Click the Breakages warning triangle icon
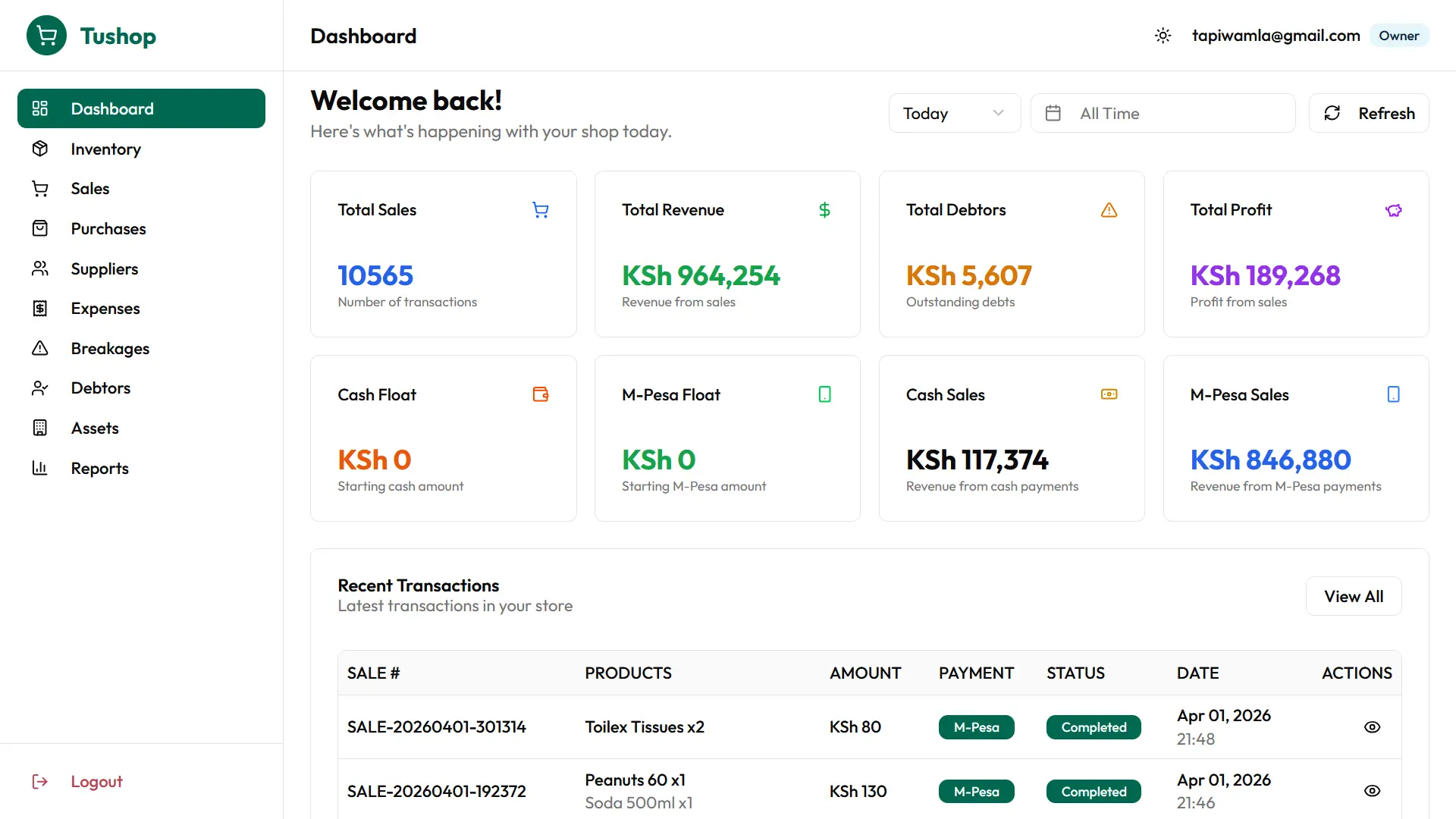 click(x=40, y=348)
